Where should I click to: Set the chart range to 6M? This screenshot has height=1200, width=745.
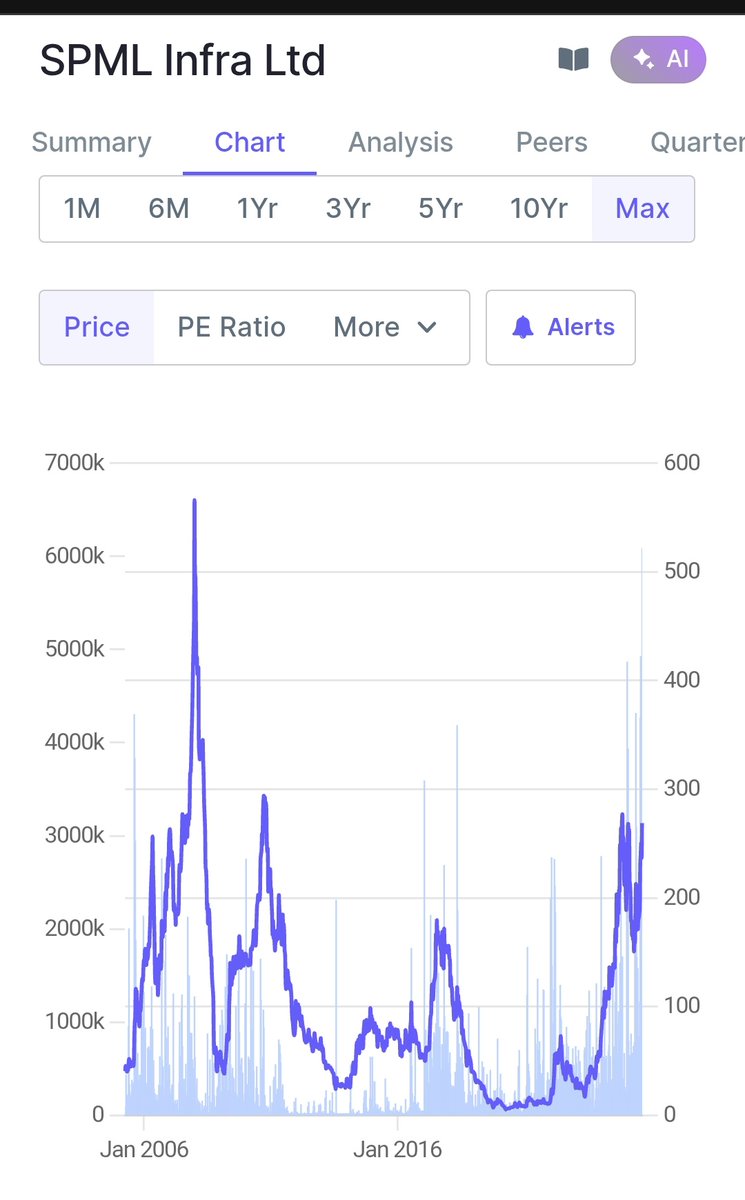169,209
